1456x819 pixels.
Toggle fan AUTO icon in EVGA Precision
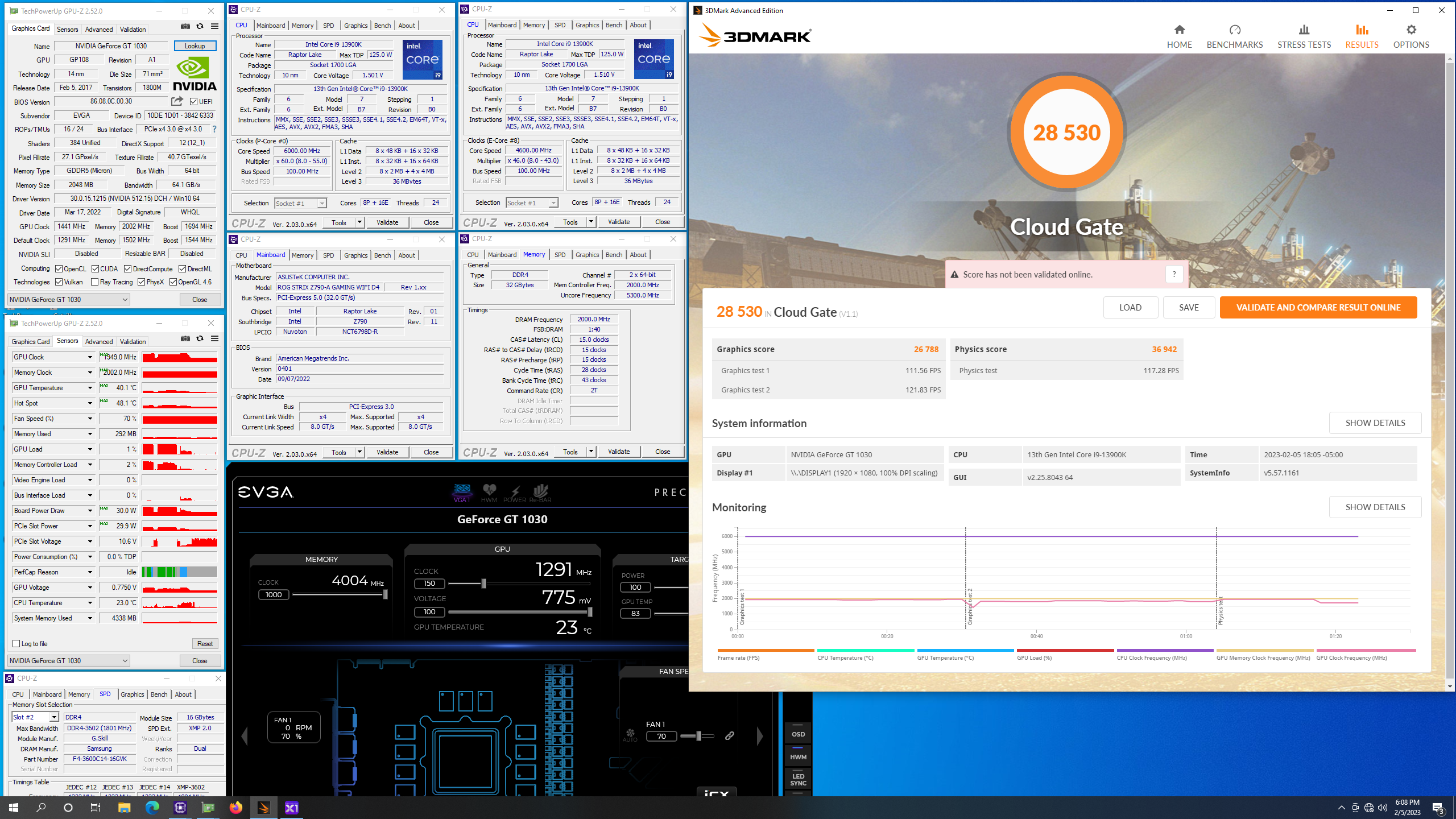coord(630,735)
